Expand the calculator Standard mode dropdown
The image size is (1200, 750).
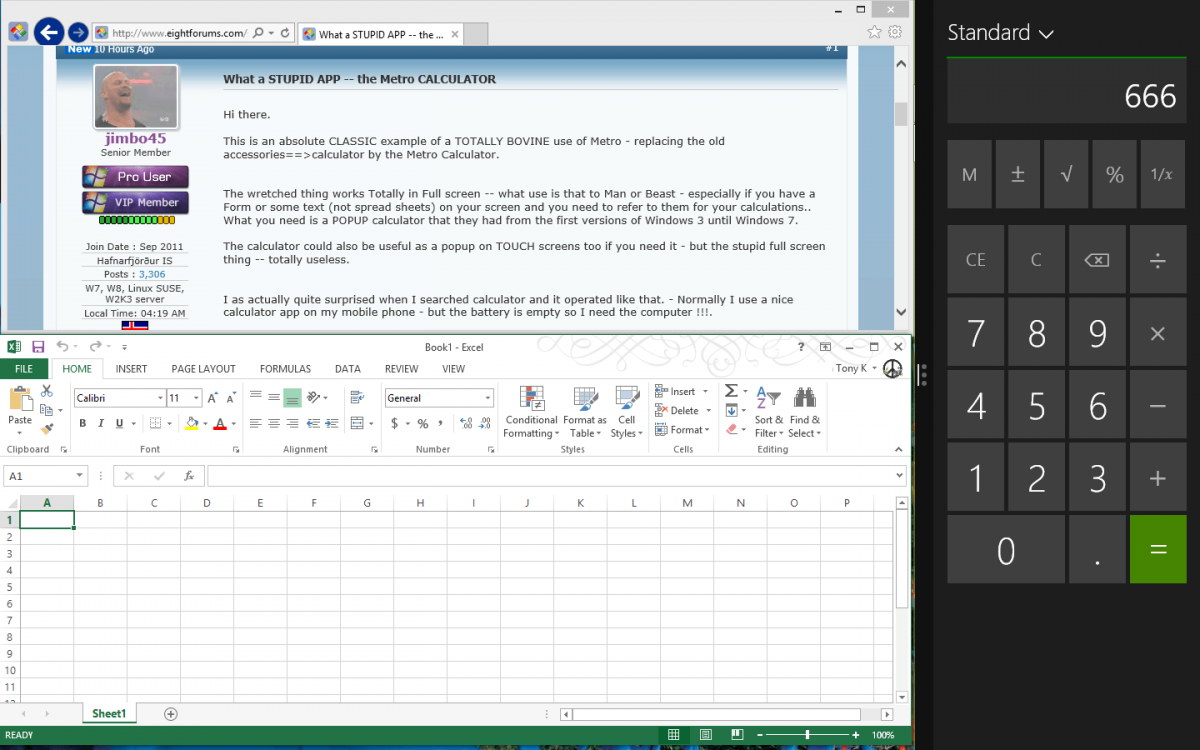[1001, 33]
